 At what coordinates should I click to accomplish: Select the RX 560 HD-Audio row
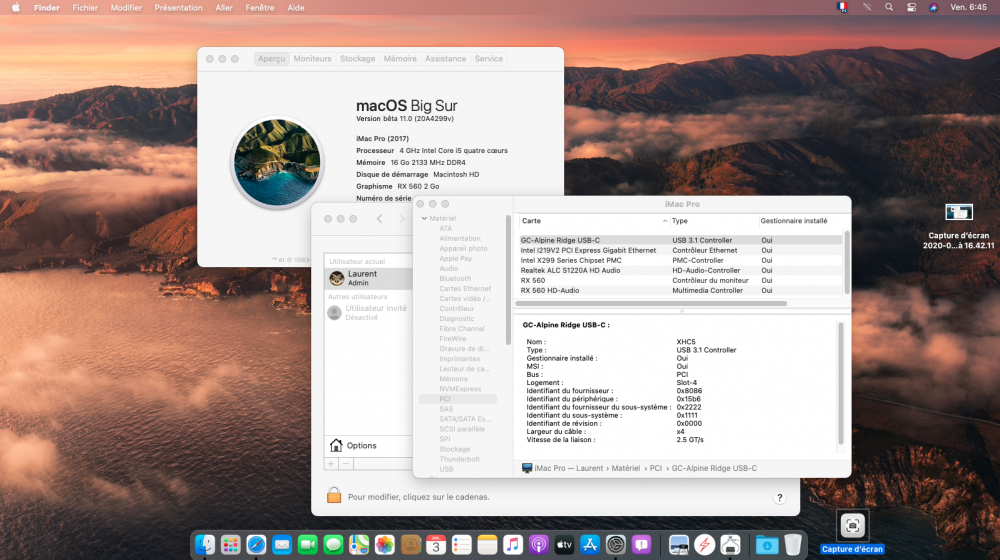680,290
